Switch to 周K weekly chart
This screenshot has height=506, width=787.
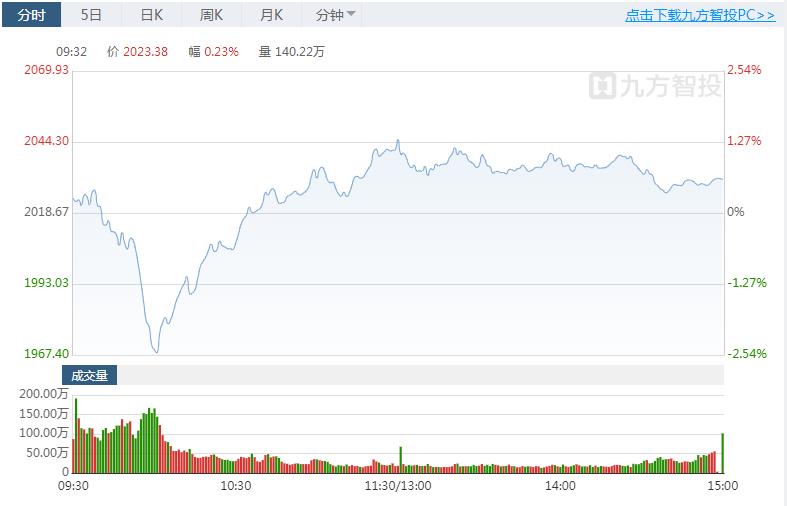click(x=211, y=15)
